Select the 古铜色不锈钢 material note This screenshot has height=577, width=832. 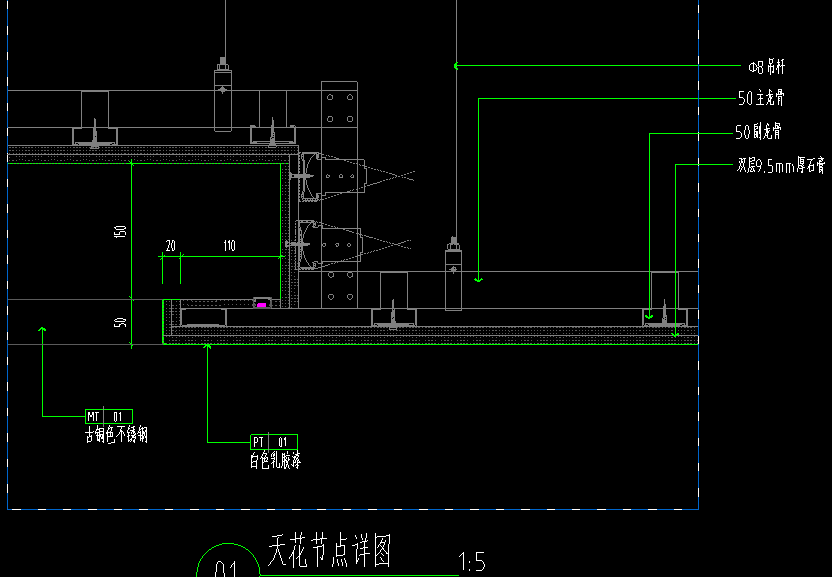(116, 435)
